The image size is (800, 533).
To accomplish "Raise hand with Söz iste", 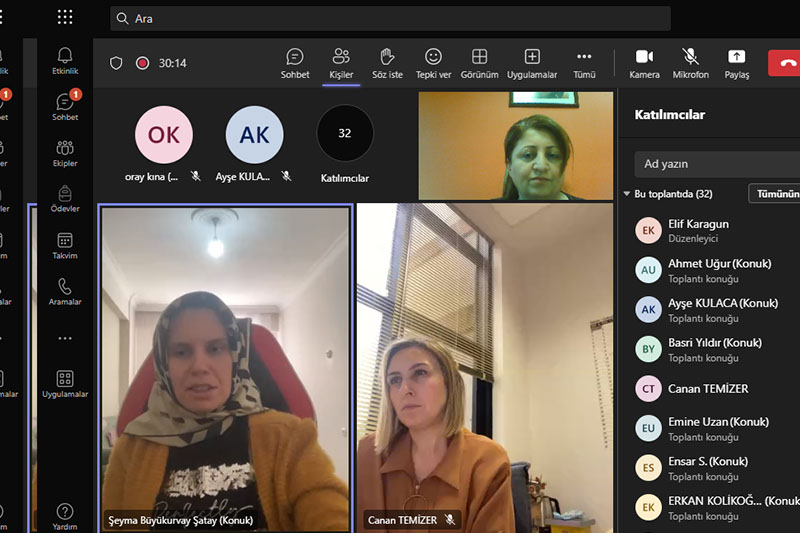I will pos(387,63).
